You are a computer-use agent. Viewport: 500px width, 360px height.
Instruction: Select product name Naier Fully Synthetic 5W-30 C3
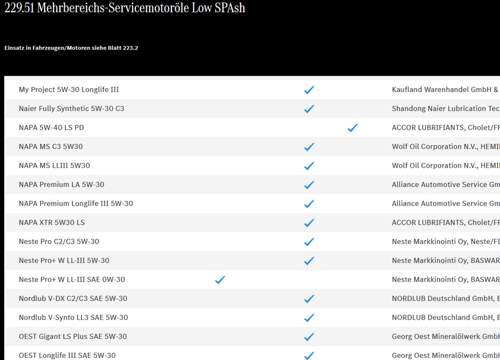71,108
